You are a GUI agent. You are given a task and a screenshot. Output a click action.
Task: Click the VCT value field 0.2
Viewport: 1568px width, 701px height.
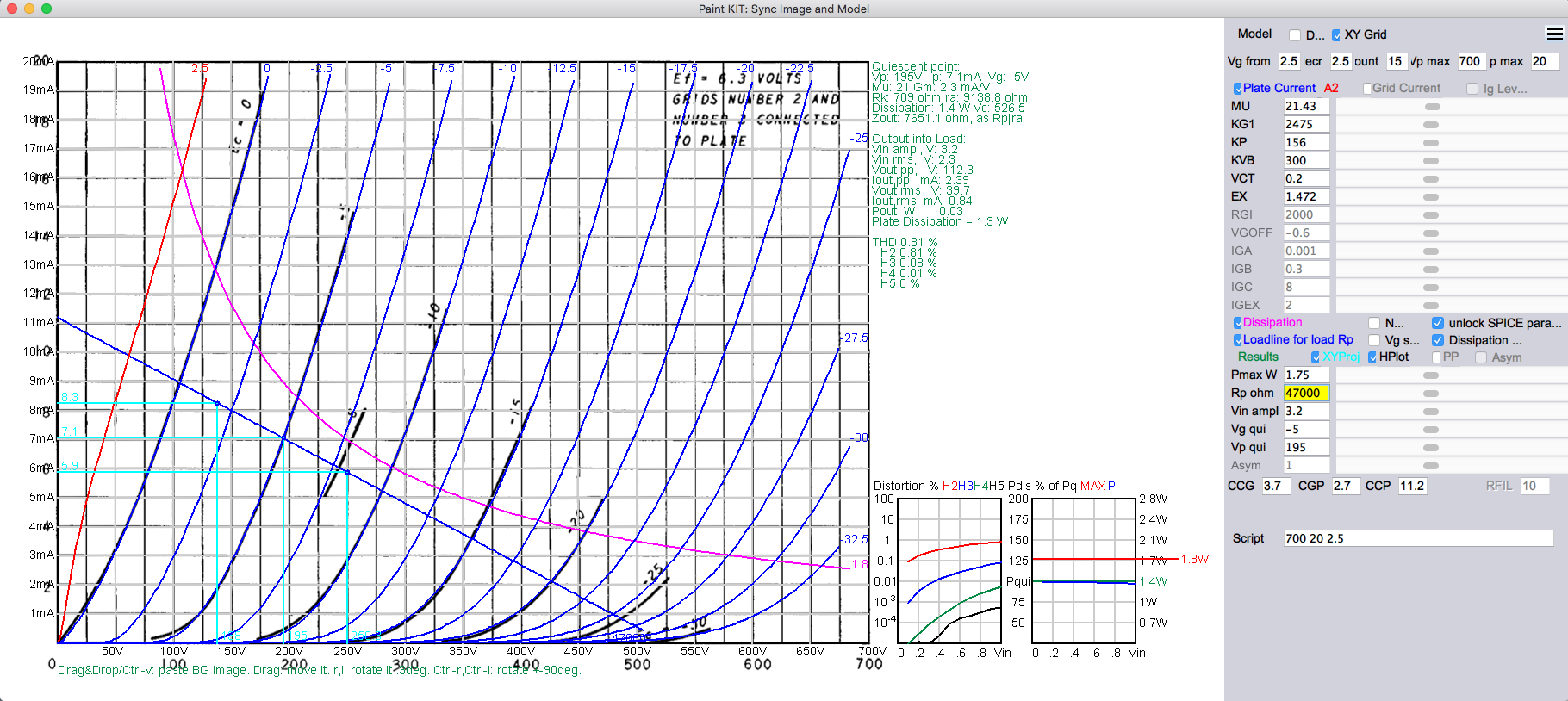point(1306,178)
